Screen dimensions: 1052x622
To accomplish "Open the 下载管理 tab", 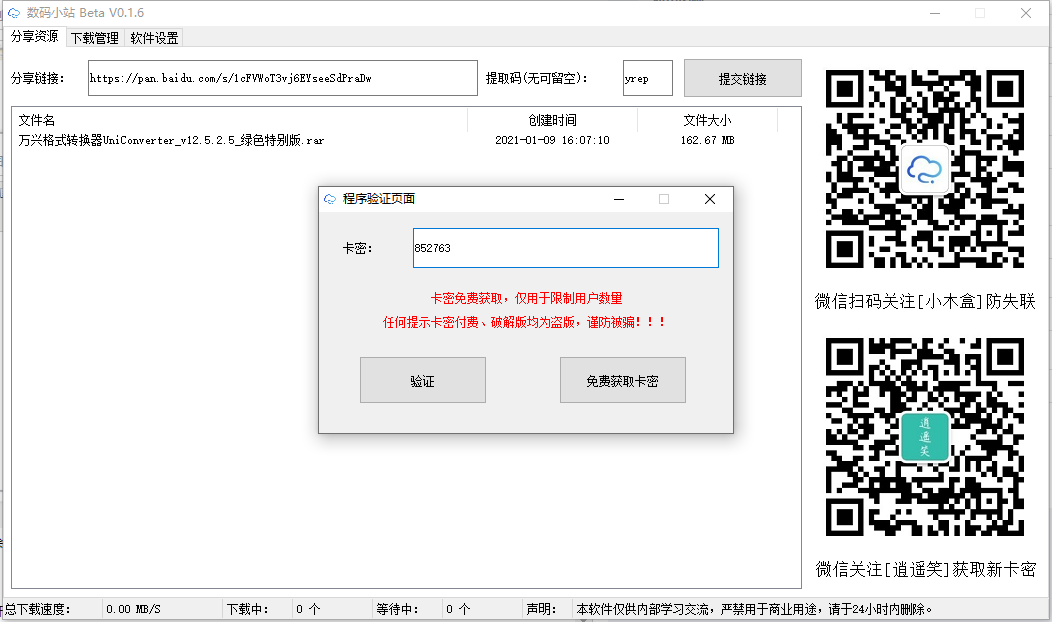I will pos(95,38).
